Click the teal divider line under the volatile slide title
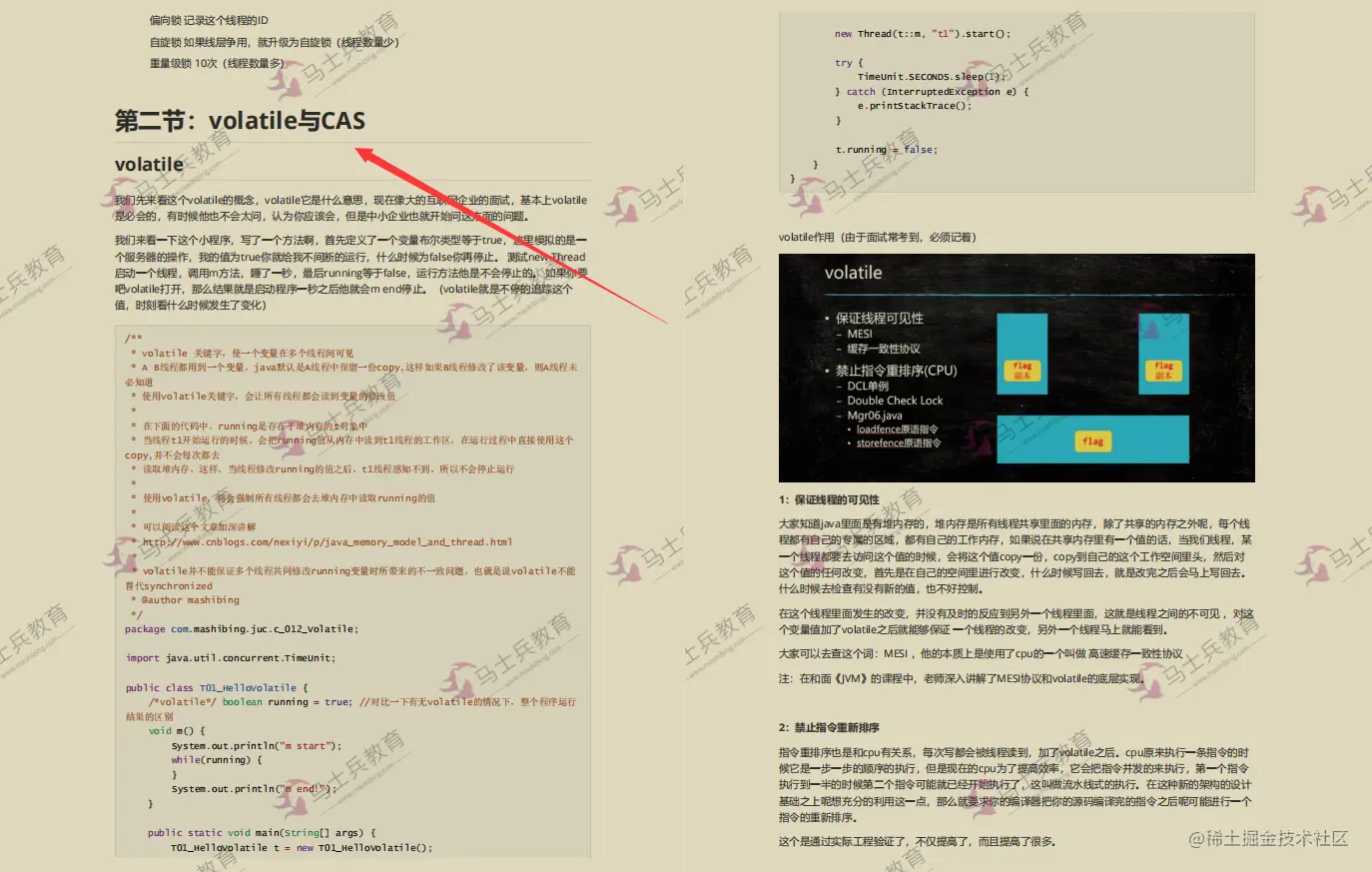 [x=1017, y=297]
